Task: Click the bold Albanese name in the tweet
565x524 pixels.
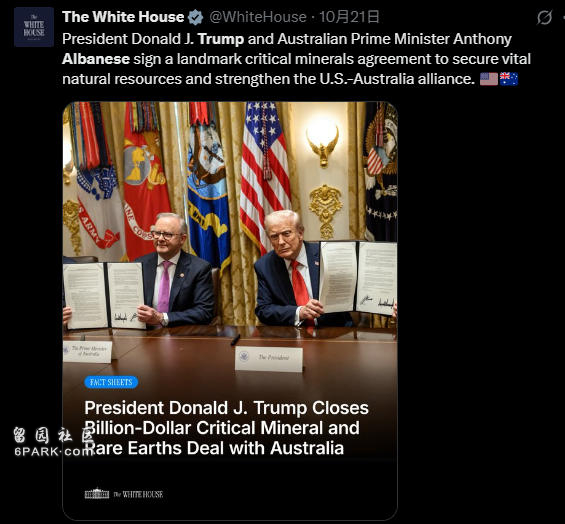Action: (x=96, y=59)
